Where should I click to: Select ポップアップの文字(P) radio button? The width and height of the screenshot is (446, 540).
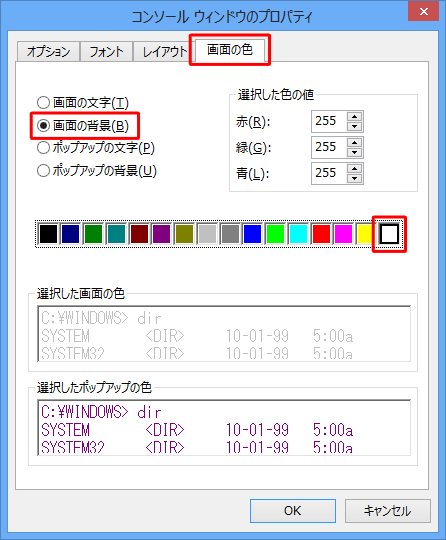coord(96,148)
